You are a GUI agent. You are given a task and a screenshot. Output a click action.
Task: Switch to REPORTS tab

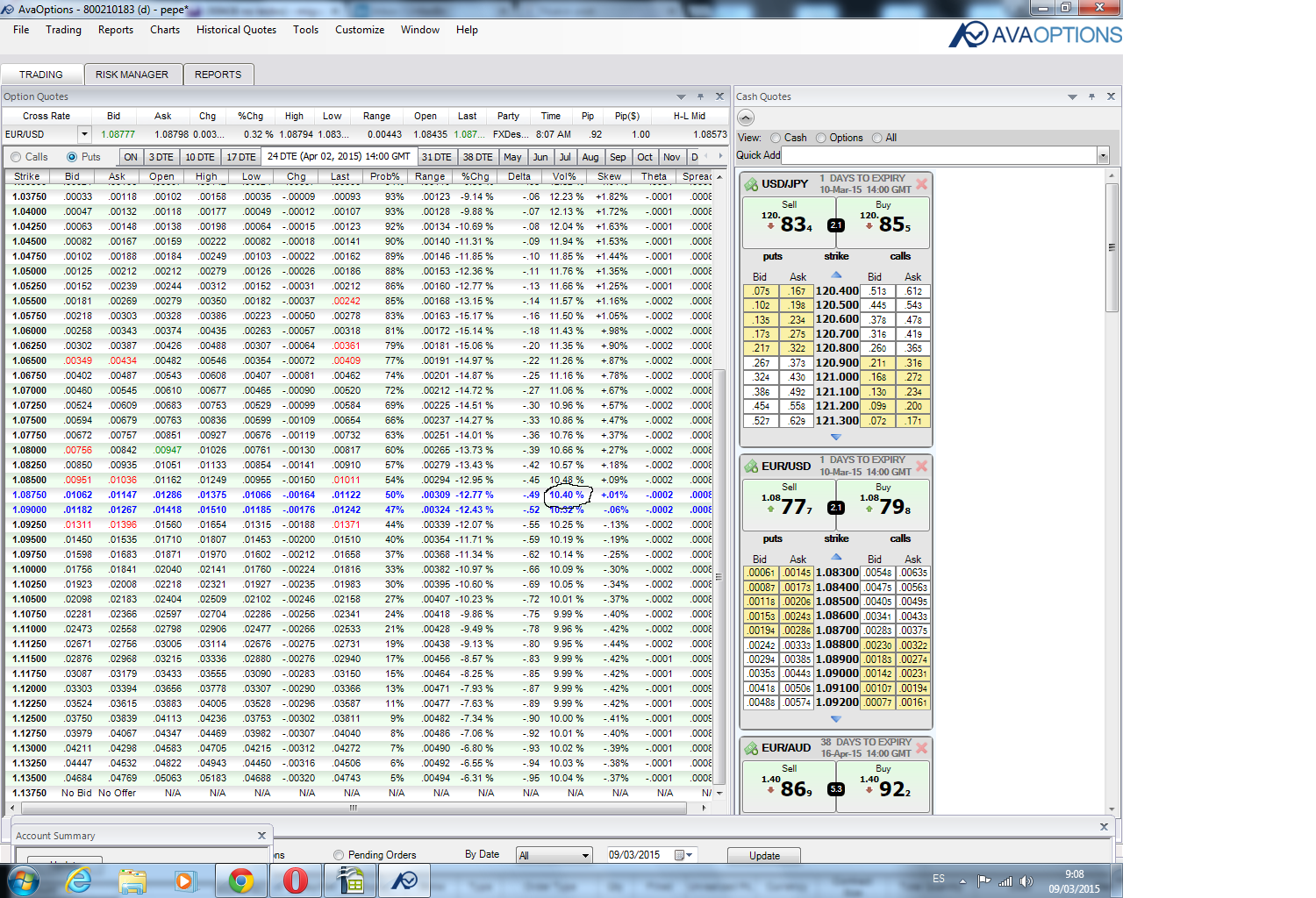pos(218,75)
